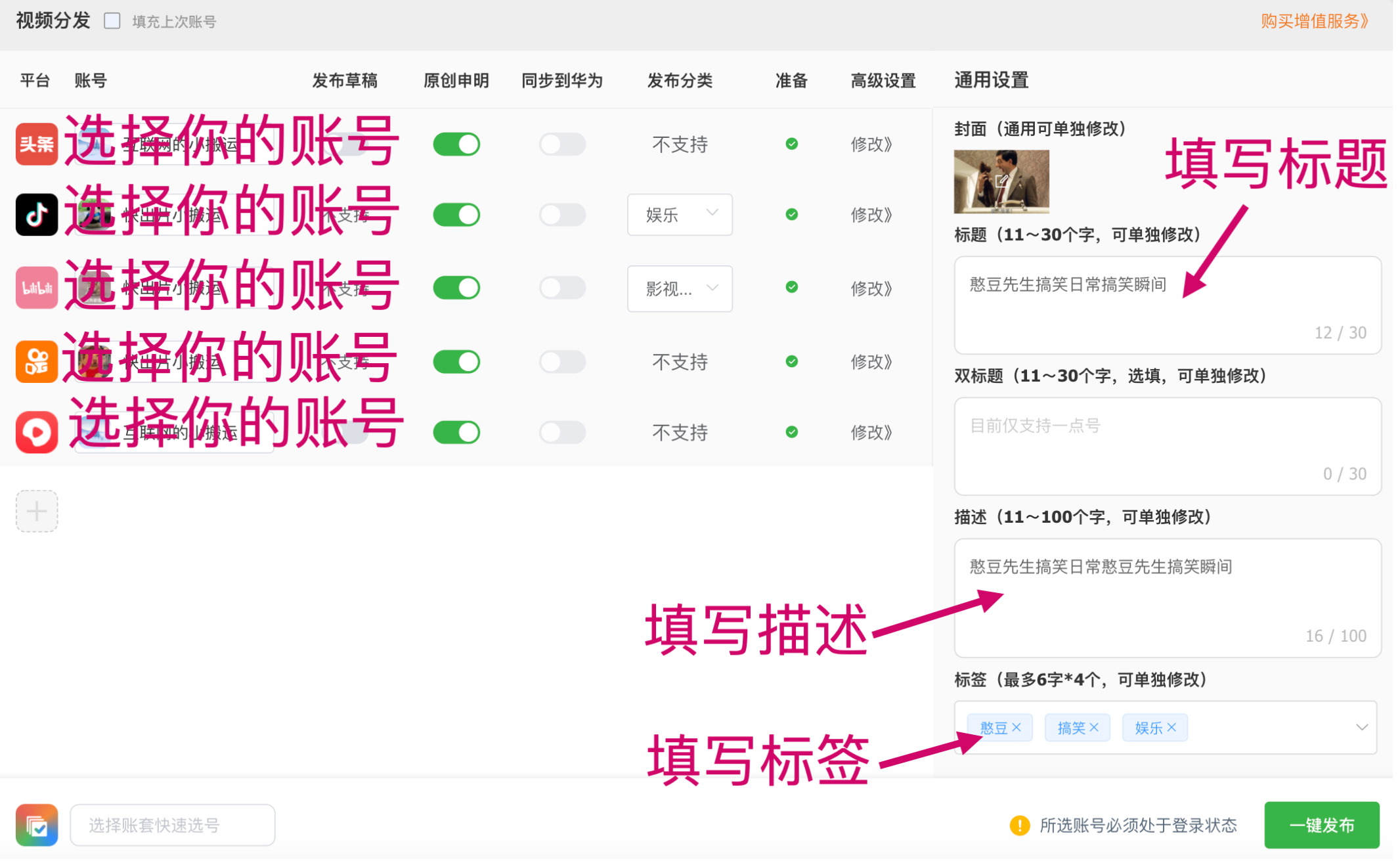Viewport: 1400px width, 861px height.
Task: Click the account set icon at bottom left
Action: 37,825
